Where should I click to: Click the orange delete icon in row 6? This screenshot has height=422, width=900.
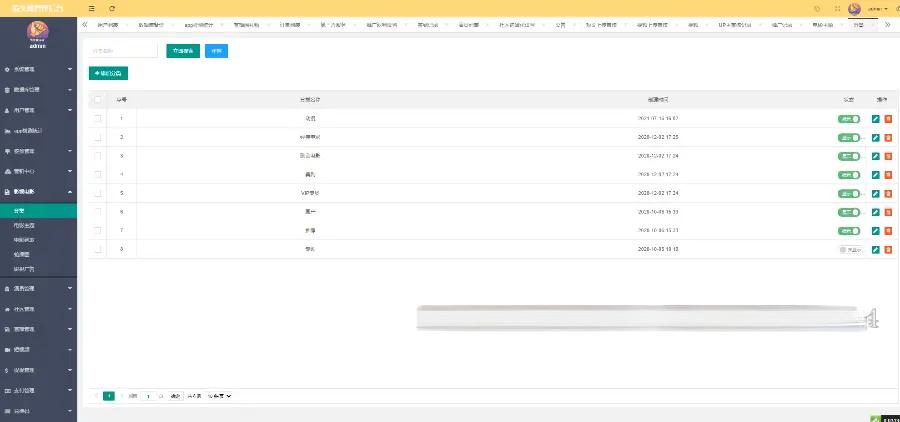pos(888,212)
